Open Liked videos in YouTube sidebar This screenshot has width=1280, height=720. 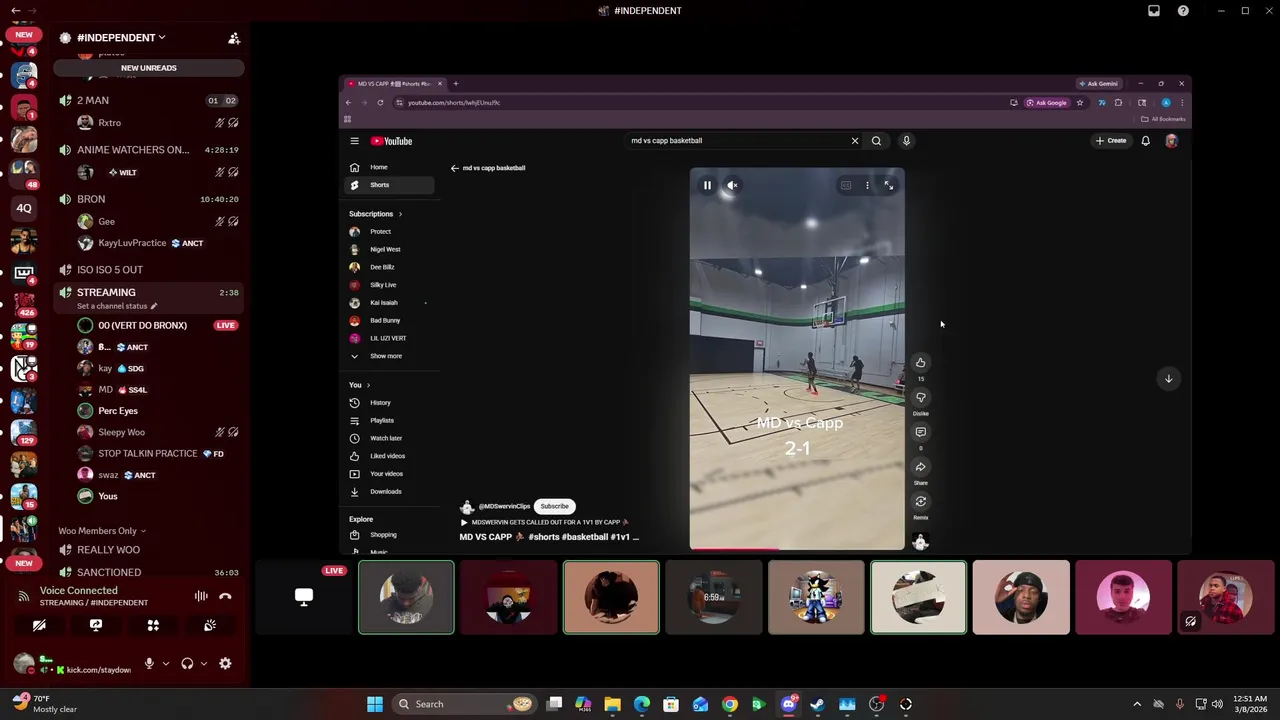pos(390,456)
